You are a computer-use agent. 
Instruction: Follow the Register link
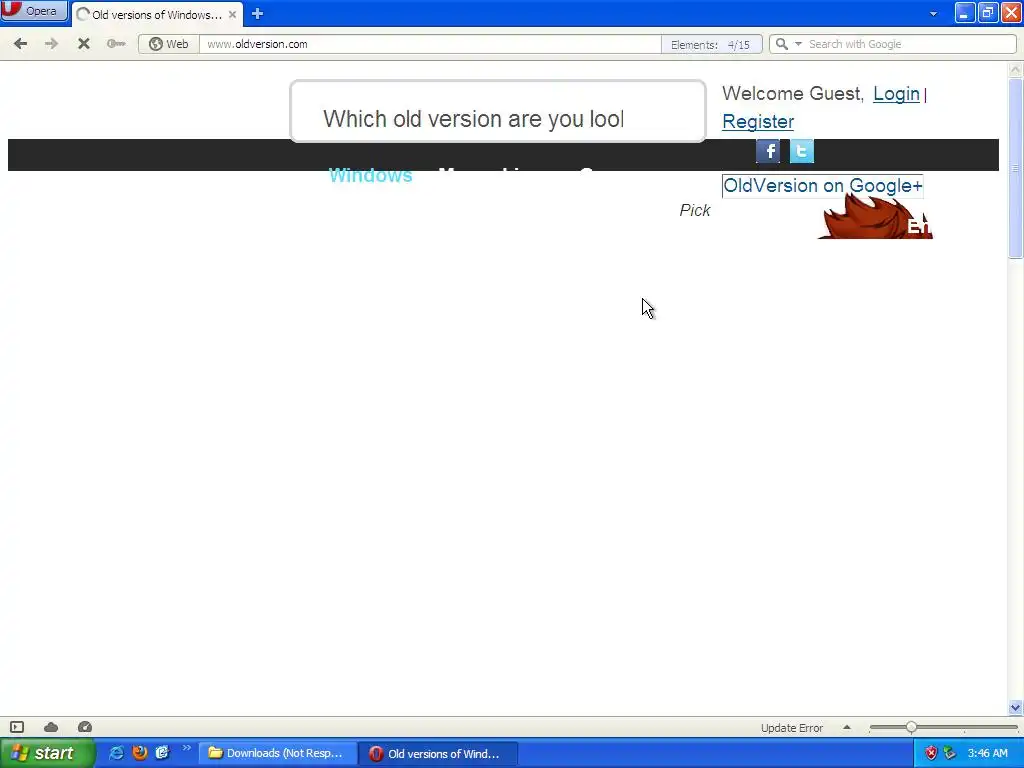tap(758, 121)
